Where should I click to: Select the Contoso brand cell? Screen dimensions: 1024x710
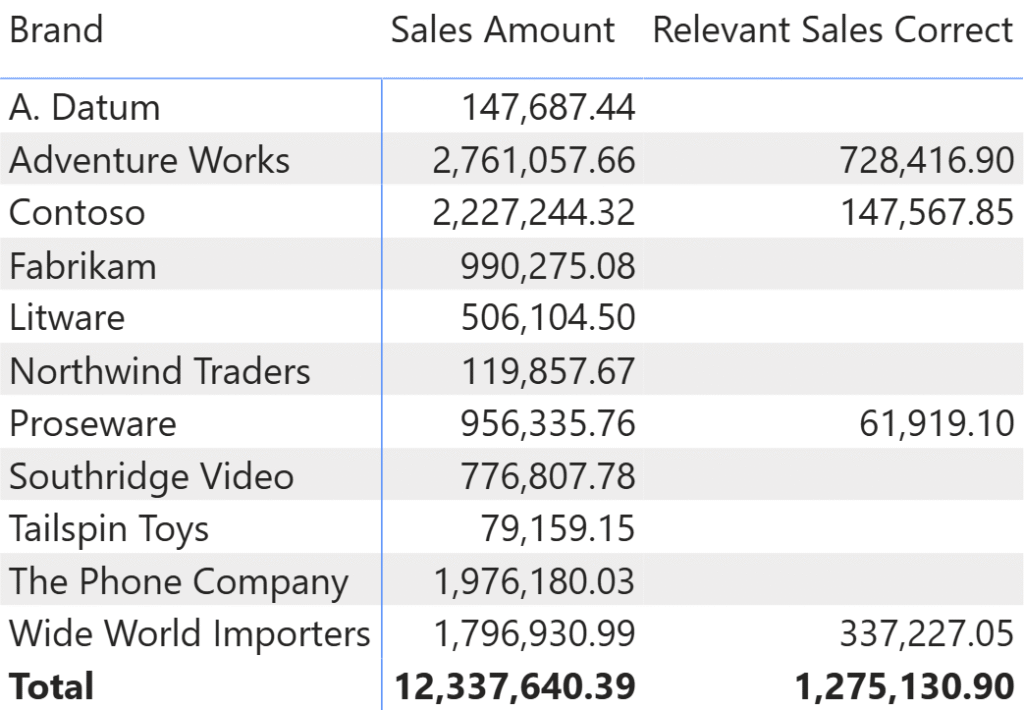77,213
